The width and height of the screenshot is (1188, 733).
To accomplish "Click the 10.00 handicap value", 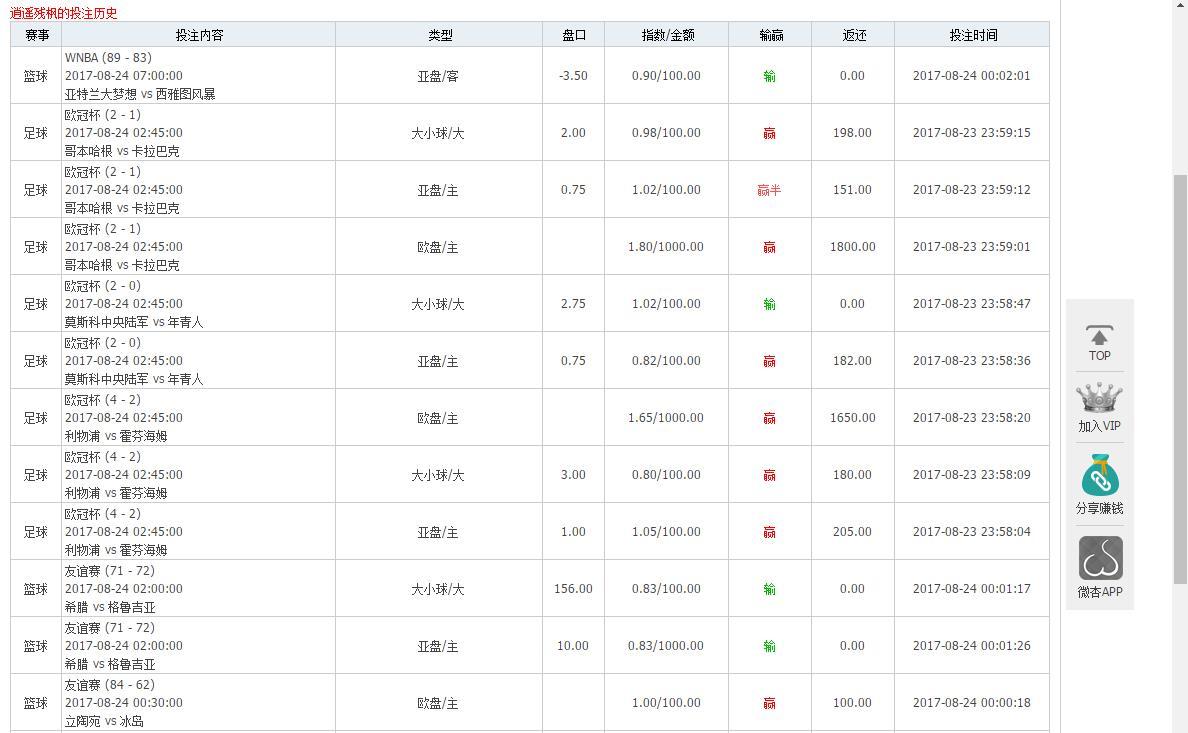I will (573, 645).
